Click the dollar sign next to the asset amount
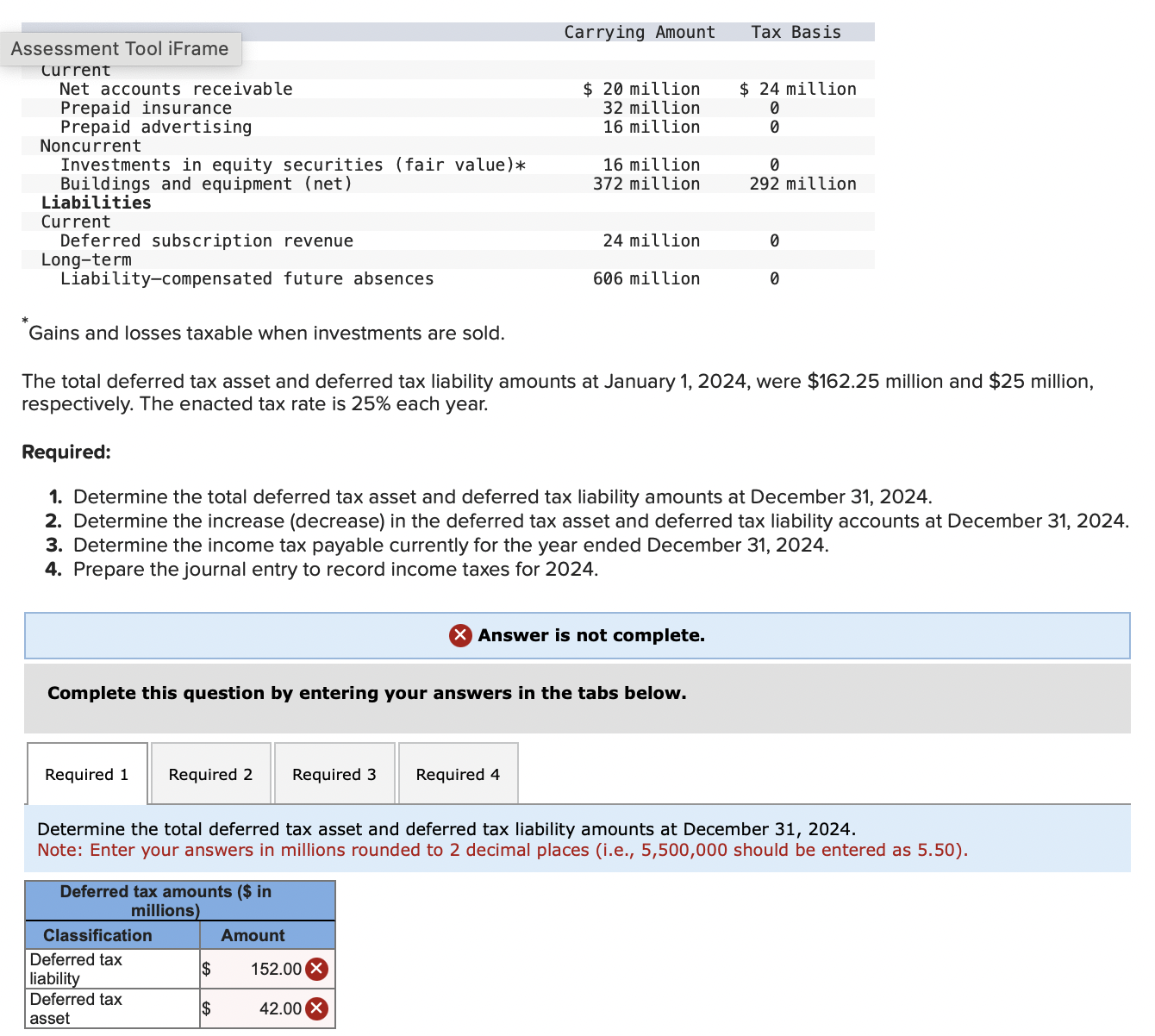1155x1036 pixels. [x=206, y=1008]
